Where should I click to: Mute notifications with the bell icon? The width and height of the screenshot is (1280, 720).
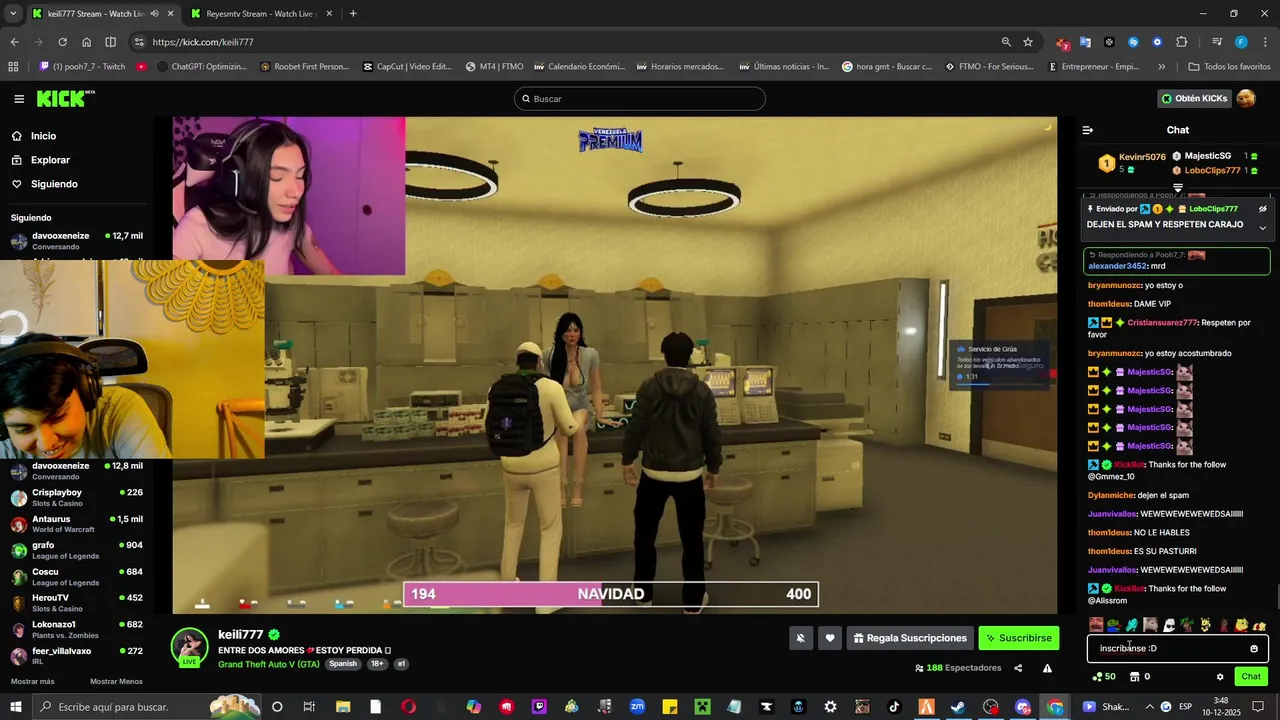[800, 638]
